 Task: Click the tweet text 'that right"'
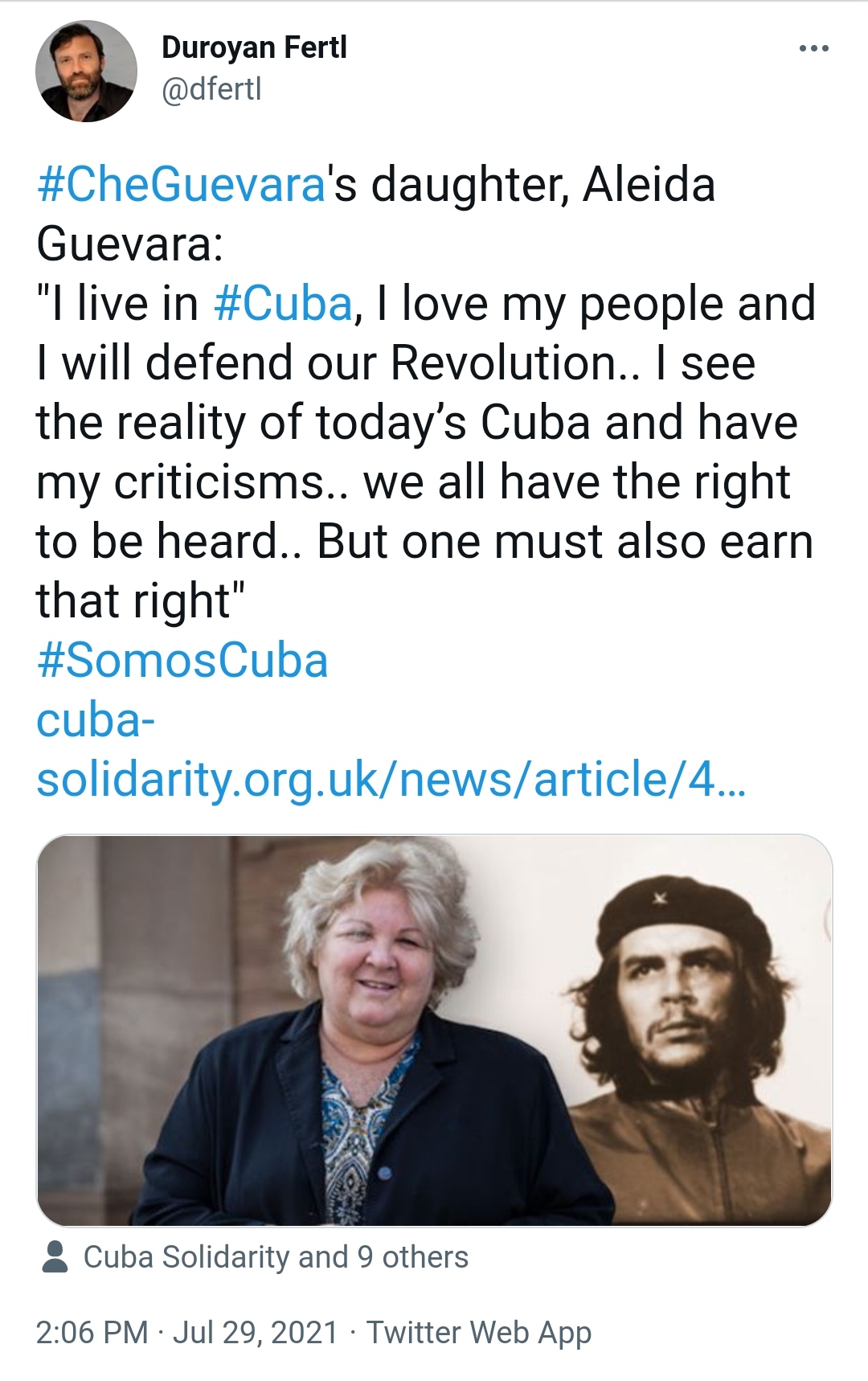tap(140, 600)
